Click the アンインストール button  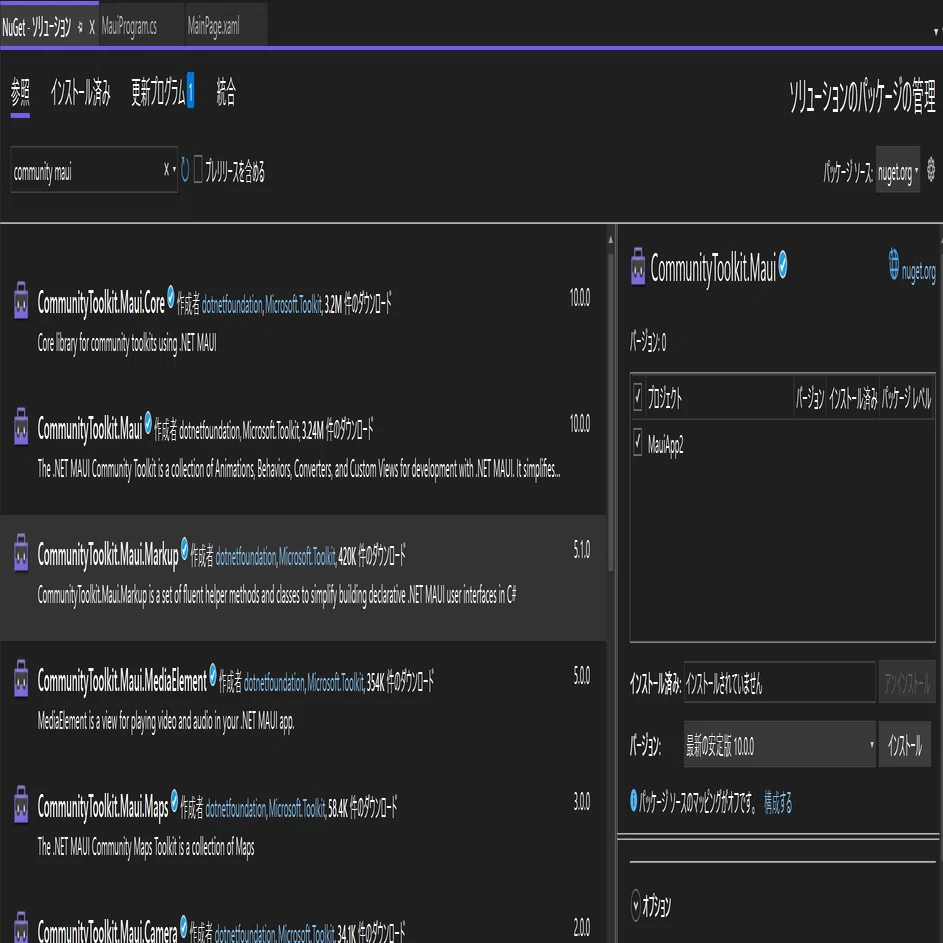pyautogui.click(x=907, y=682)
